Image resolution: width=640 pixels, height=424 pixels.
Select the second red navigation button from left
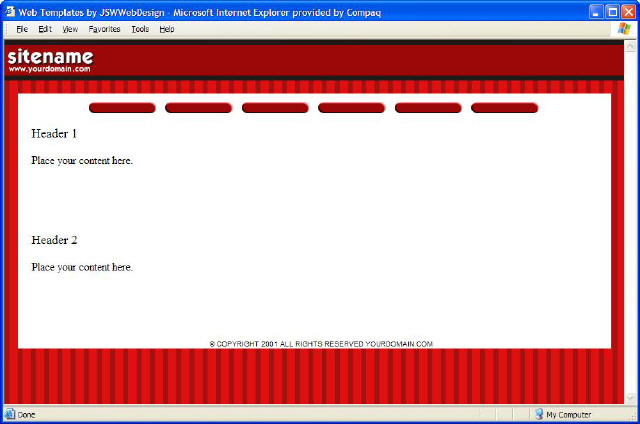click(198, 108)
